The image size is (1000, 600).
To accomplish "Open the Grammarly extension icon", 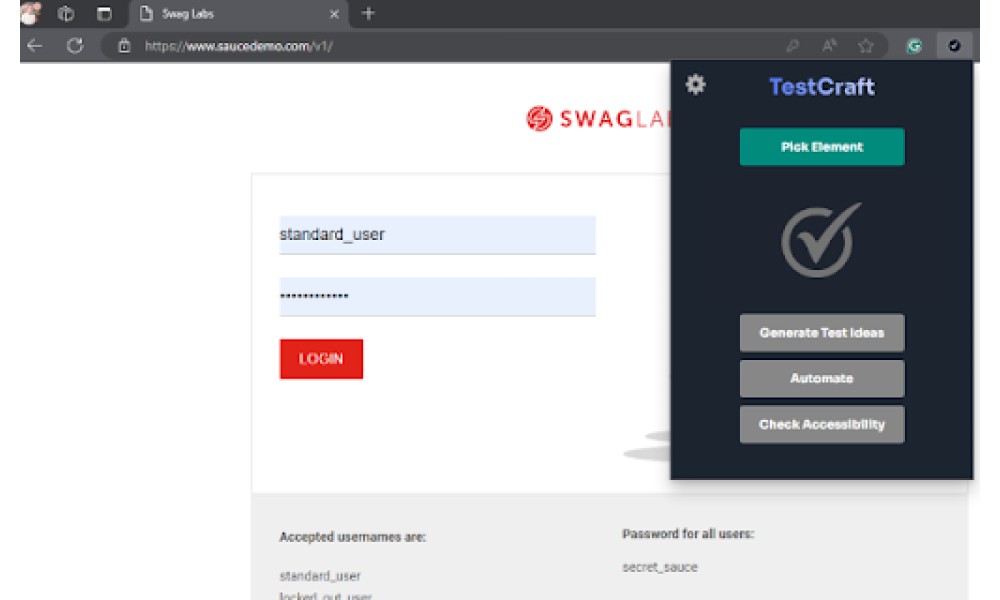I will 914,46.
